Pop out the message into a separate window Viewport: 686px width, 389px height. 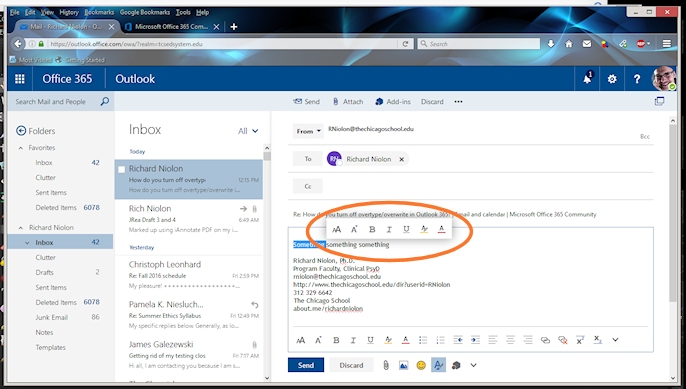(x=659, y=102)
